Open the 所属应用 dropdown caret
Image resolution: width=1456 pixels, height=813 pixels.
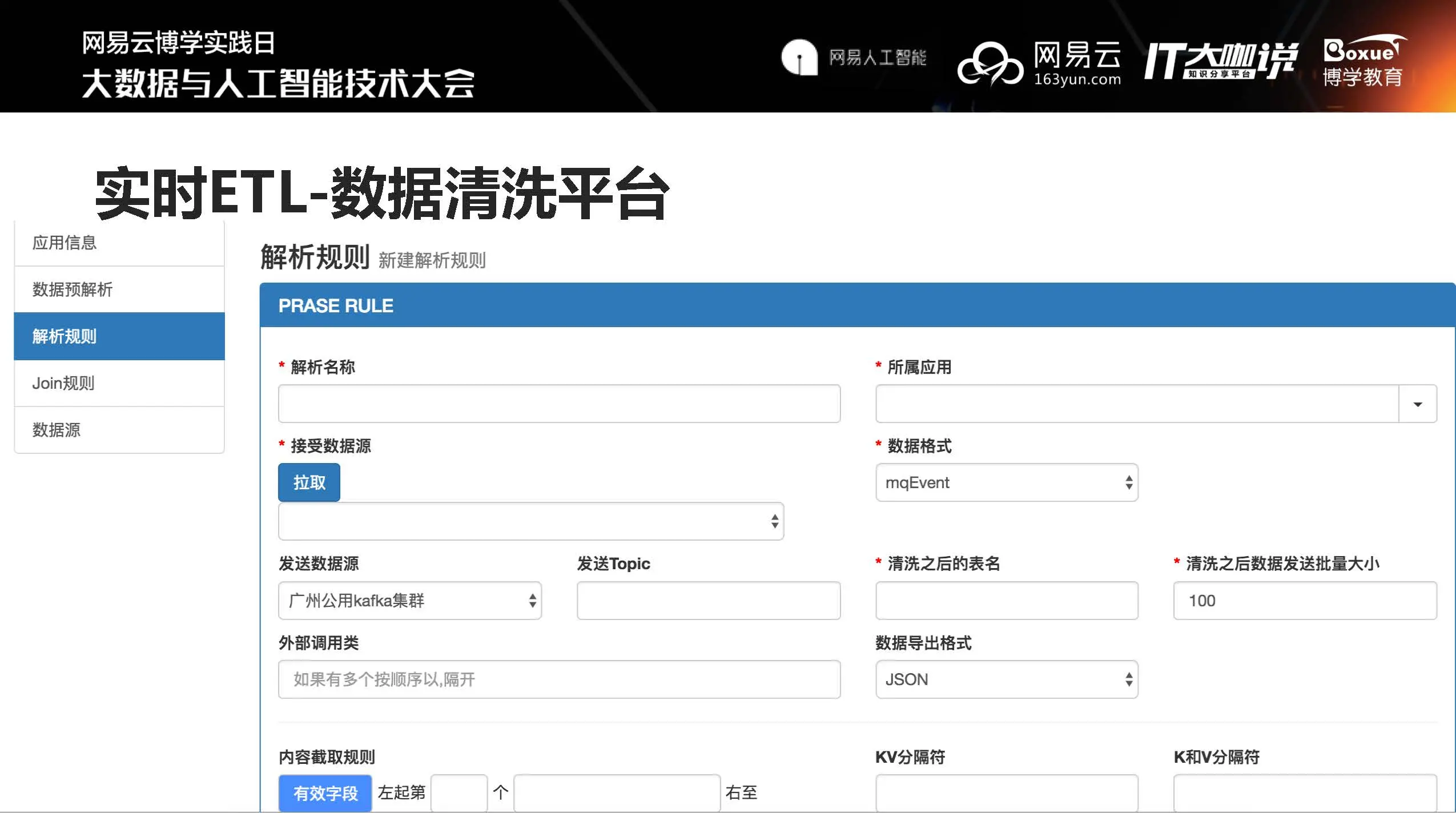(1417, 404)
